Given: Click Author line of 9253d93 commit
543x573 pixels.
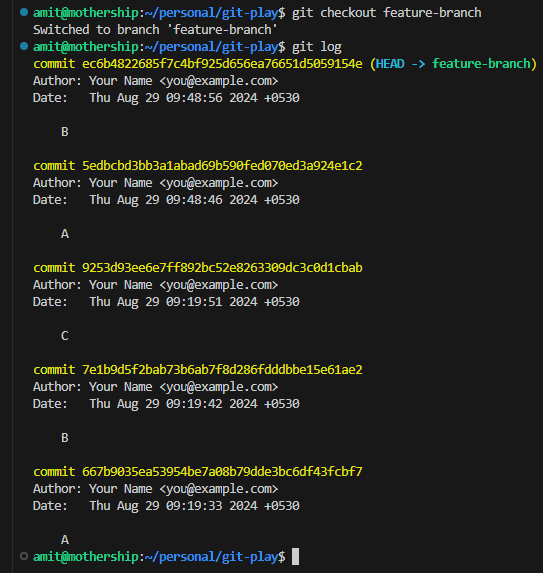Looking at the screenshot, I should pos(155,285).
